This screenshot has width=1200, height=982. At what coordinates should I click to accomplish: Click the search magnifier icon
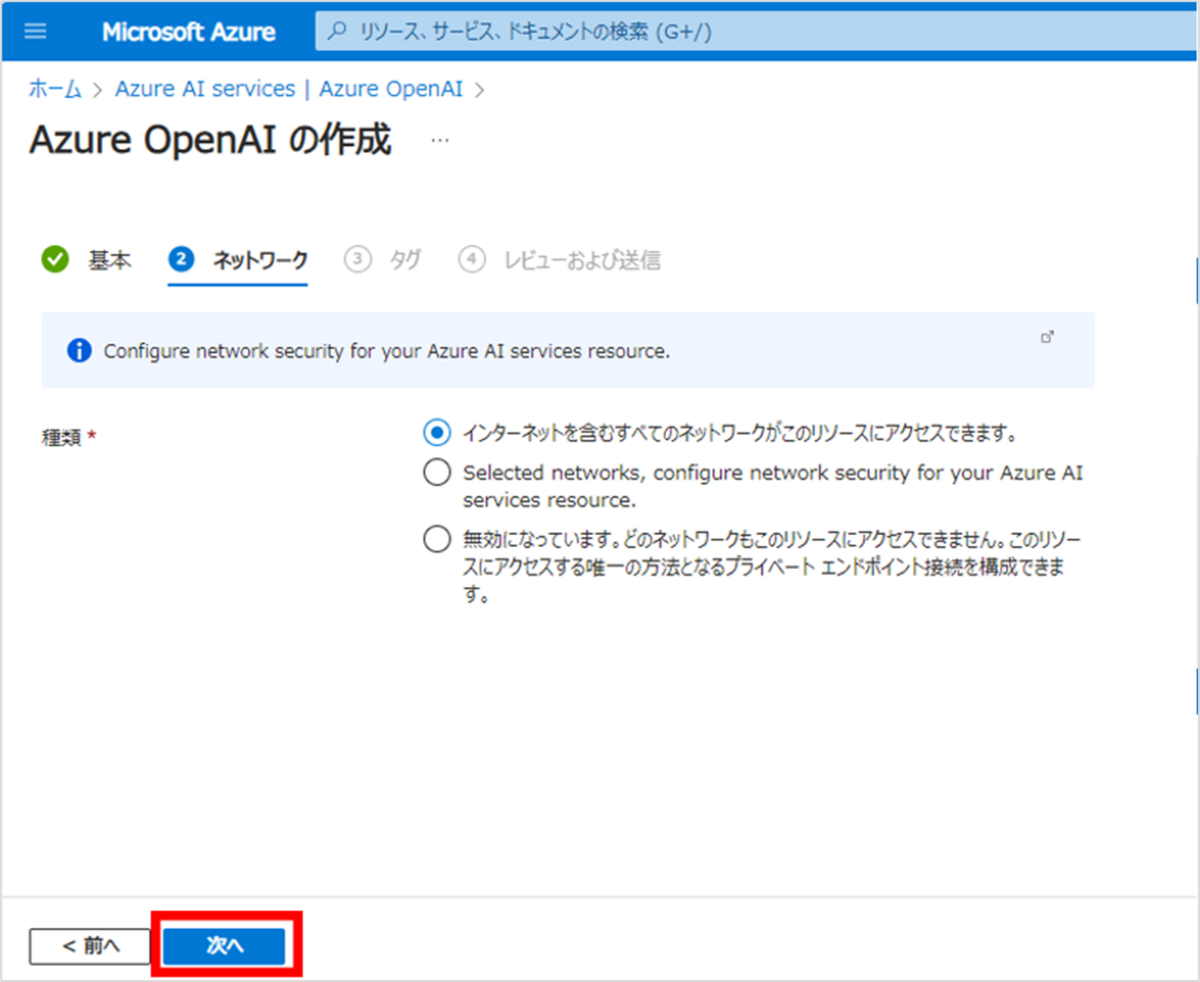(x=339, y=32)
